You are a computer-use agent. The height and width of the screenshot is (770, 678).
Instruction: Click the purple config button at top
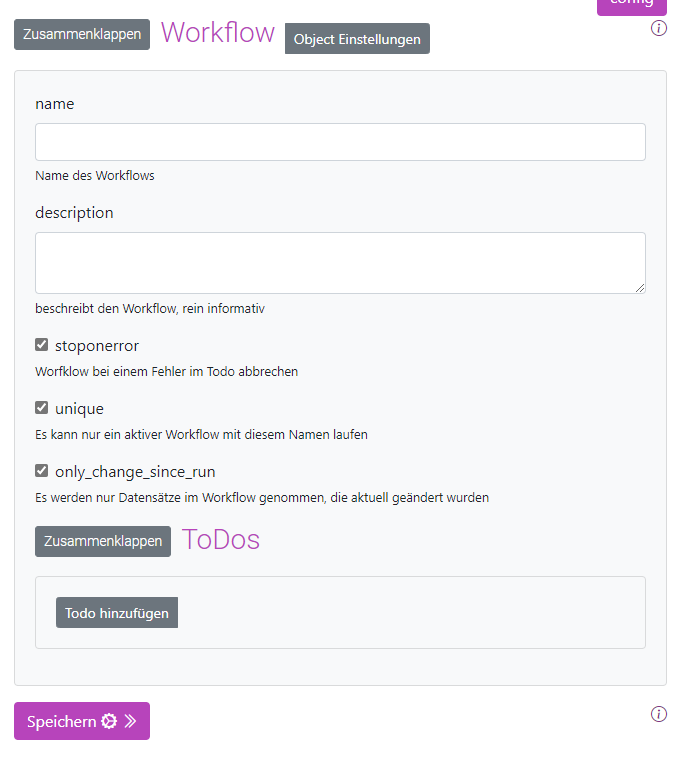[x=631, y=6]
